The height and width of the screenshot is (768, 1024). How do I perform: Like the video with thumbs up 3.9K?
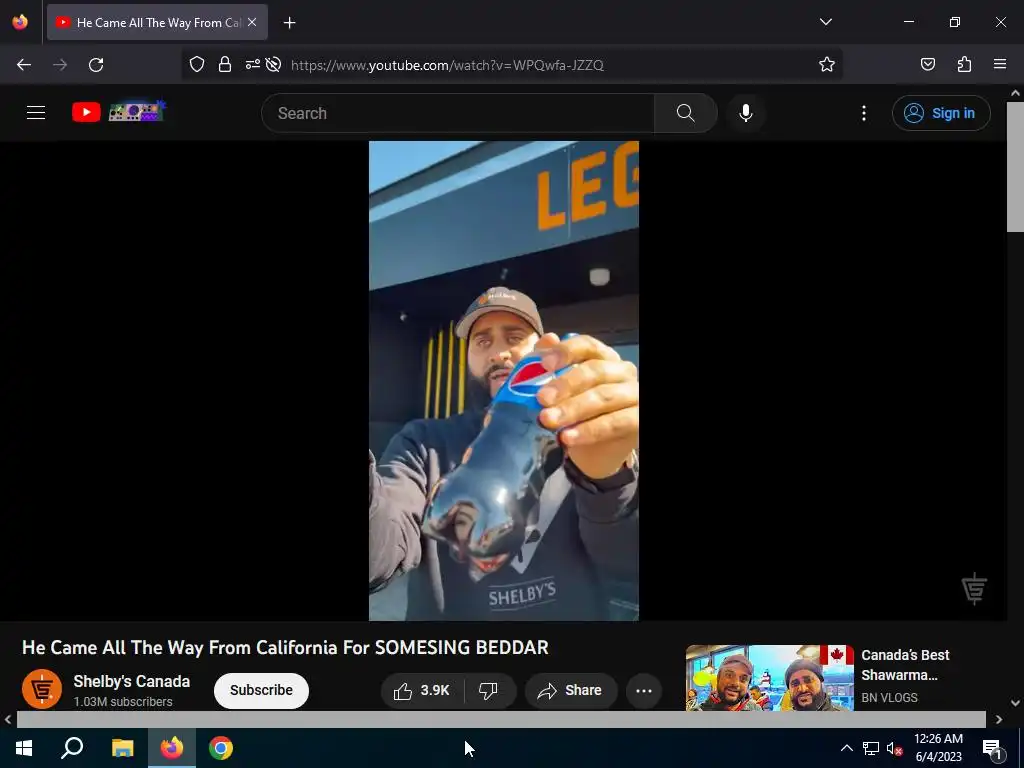(422, 690)
